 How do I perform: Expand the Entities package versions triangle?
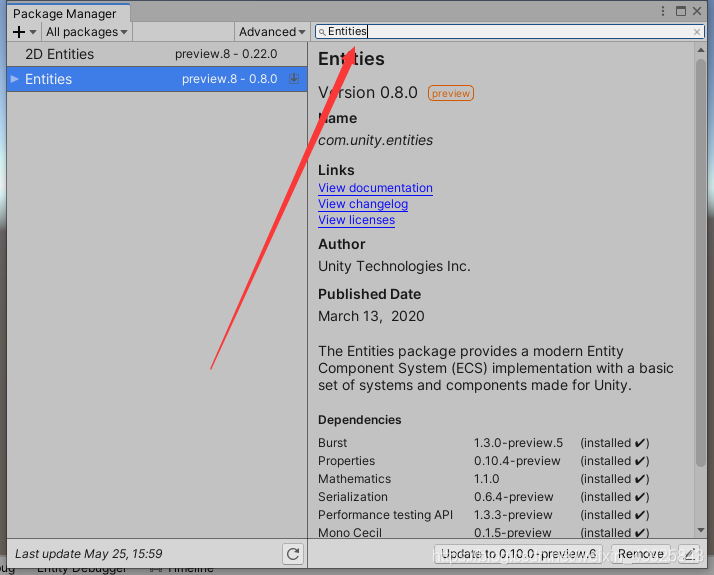point(15,79)
